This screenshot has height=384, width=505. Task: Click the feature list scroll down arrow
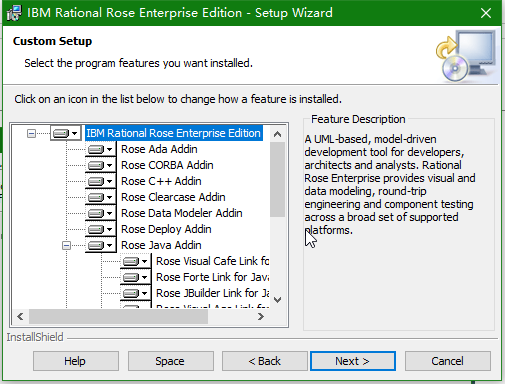tap(277, 300)
